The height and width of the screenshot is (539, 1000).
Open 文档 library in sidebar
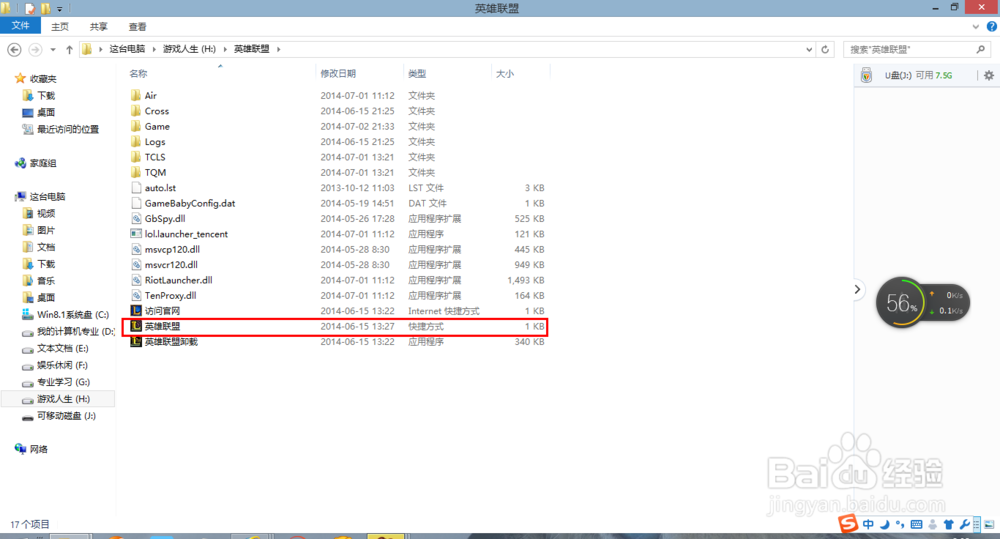pyautogui.click(x=46, y=247)
